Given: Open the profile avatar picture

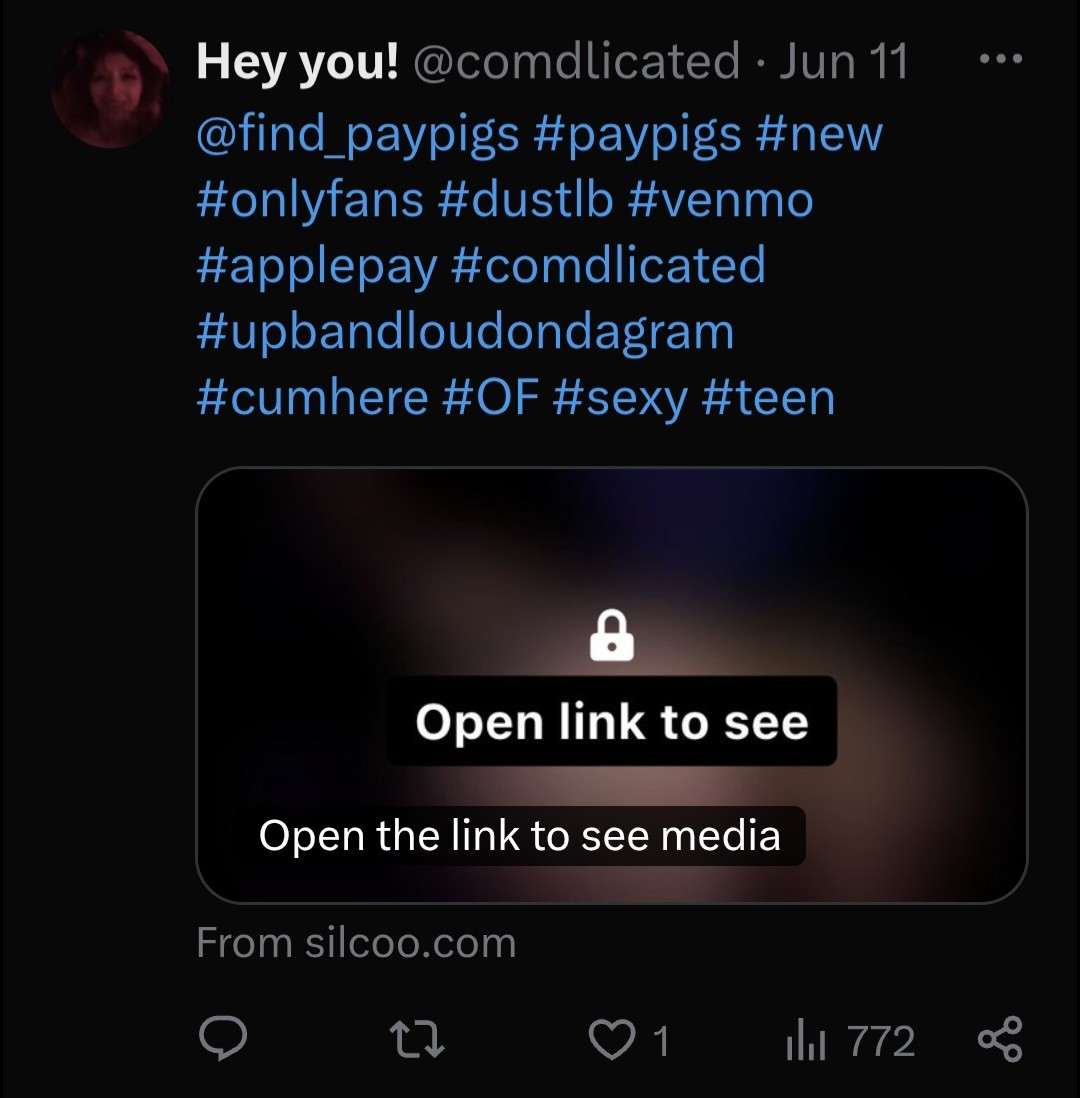Looking at the screenshot, I should 111,89.
